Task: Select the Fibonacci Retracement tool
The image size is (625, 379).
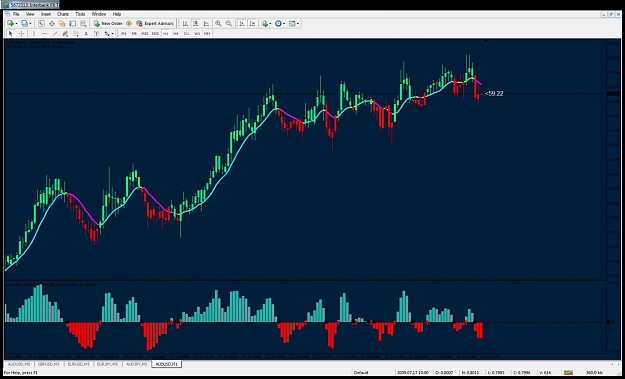Action: pyautogui.click(x=76, y=33)
